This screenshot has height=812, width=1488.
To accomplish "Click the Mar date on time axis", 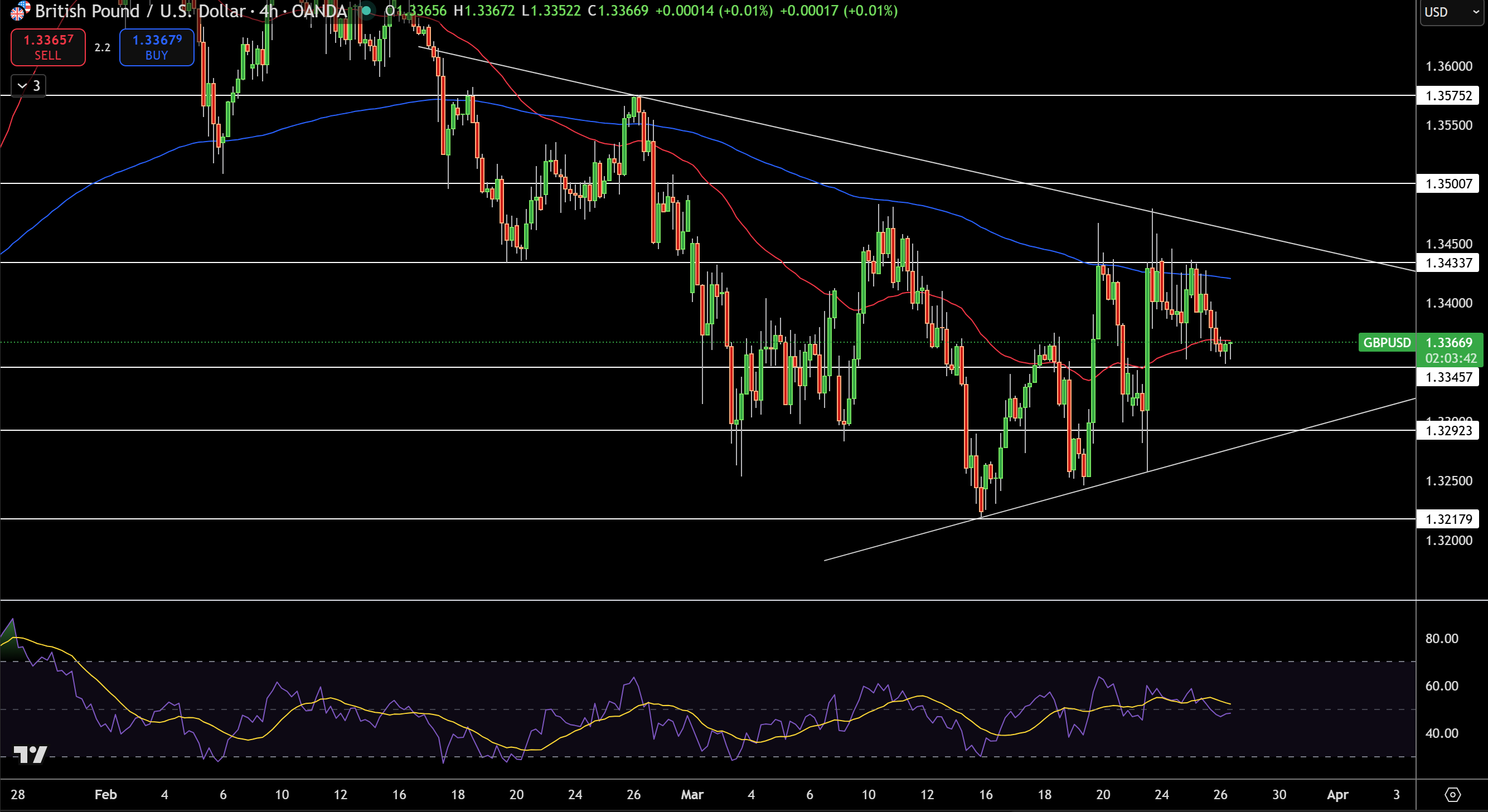I will (692, 795).
